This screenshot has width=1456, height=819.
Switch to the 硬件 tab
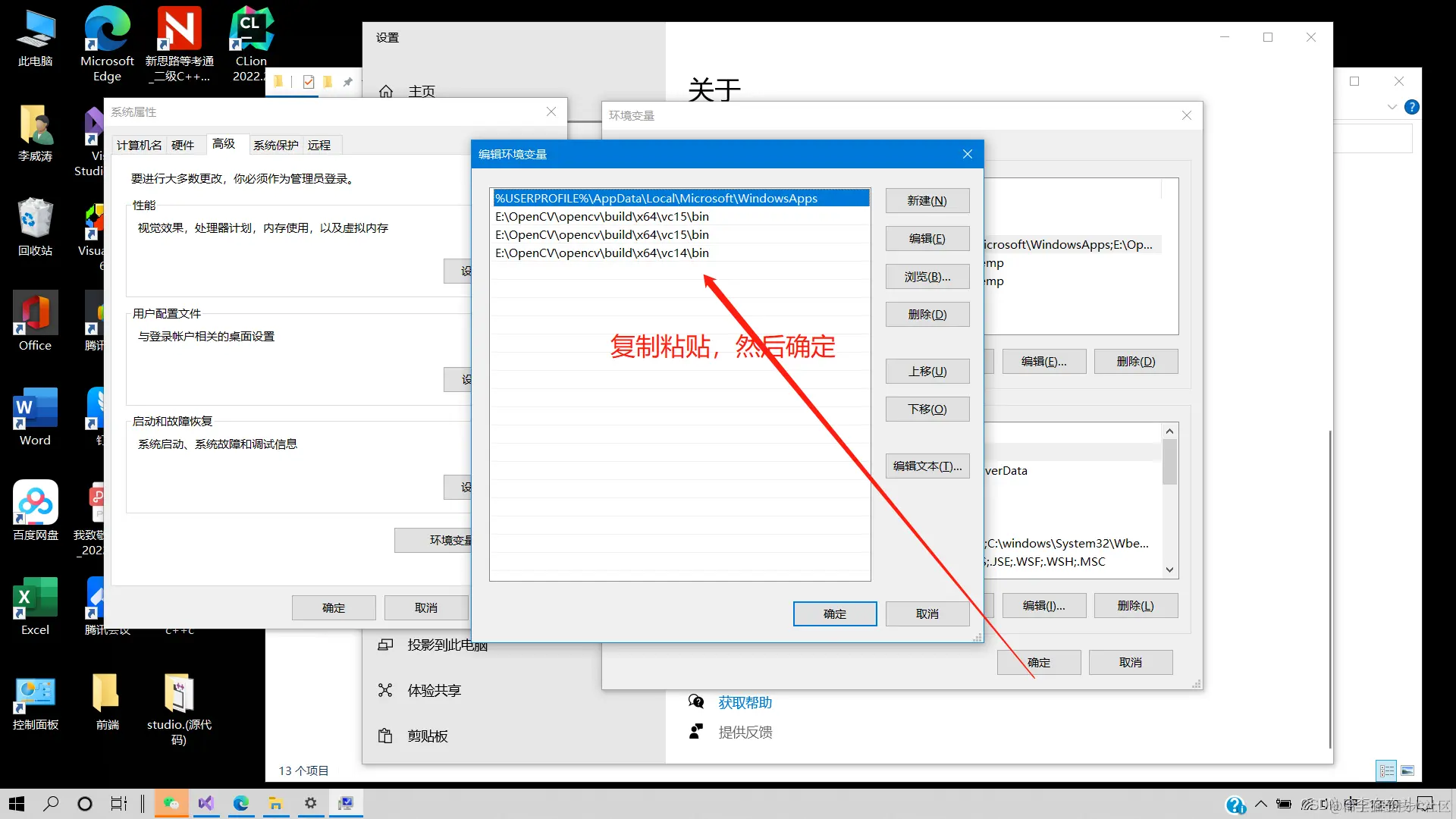[183, 145]
